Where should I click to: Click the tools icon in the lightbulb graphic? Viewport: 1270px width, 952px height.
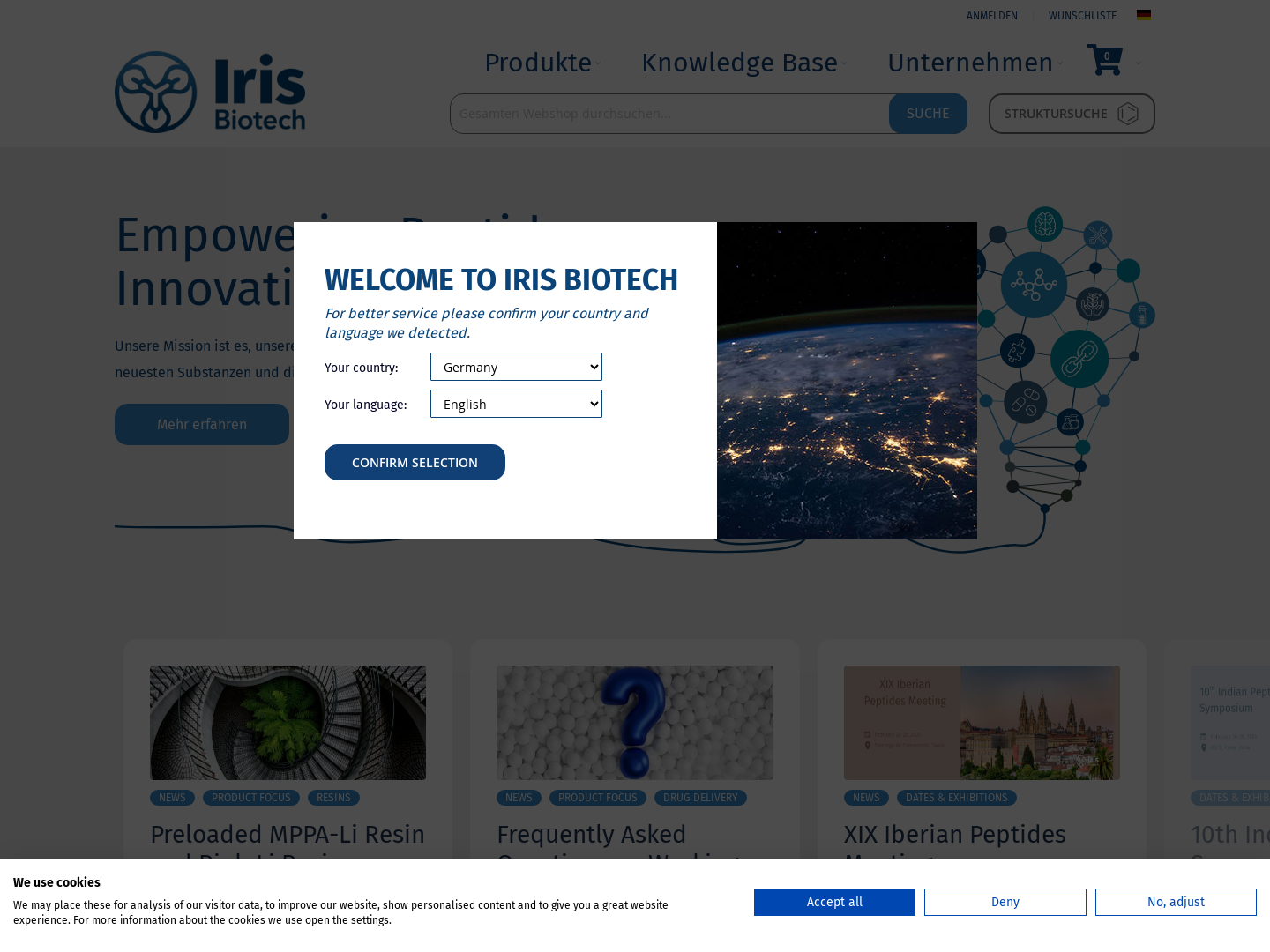click(1097, 235)
